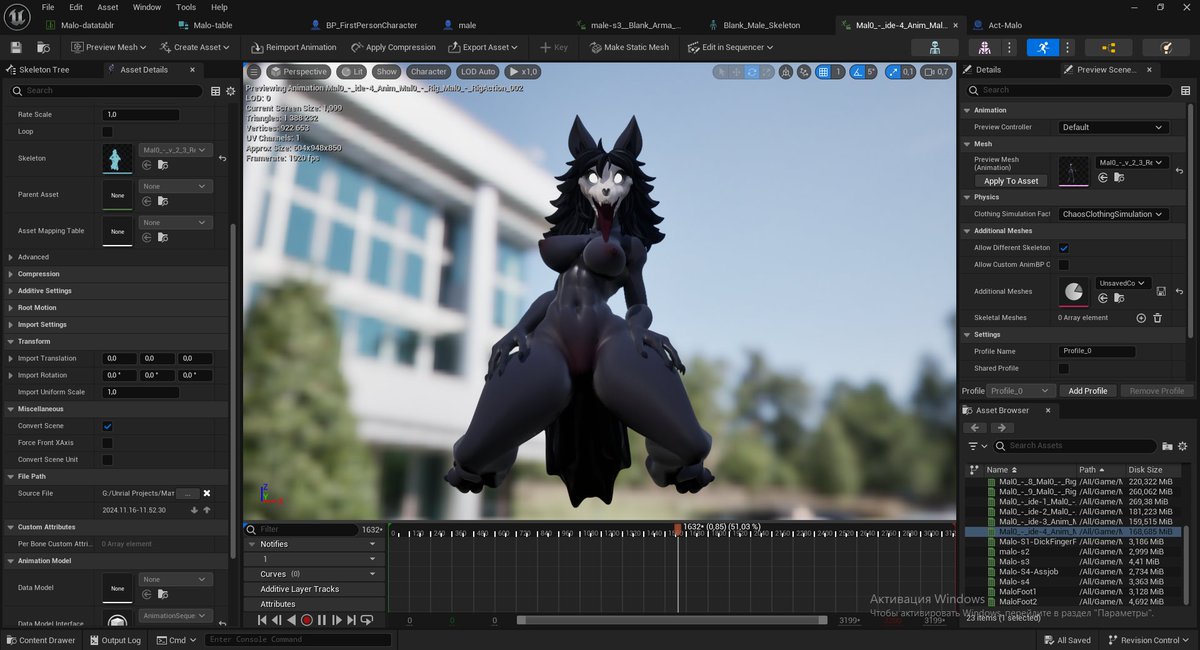The image size is (1200, 650).
Task: Click the timeline horizontal range scrollbar
Action: 672,620
